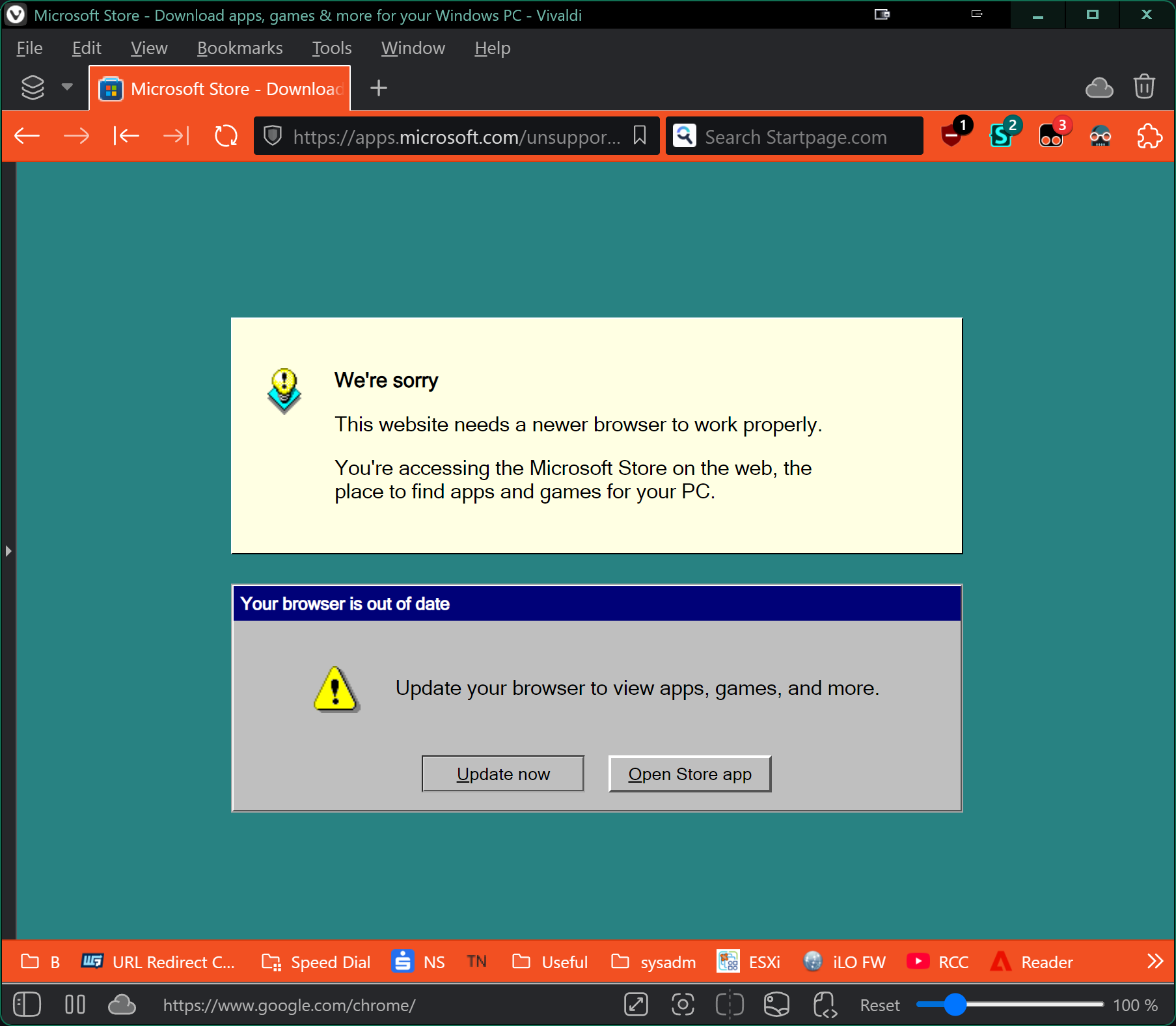Go back using the back arrow
This screenshot has width=1176, height=1026.
pos(27,136)
